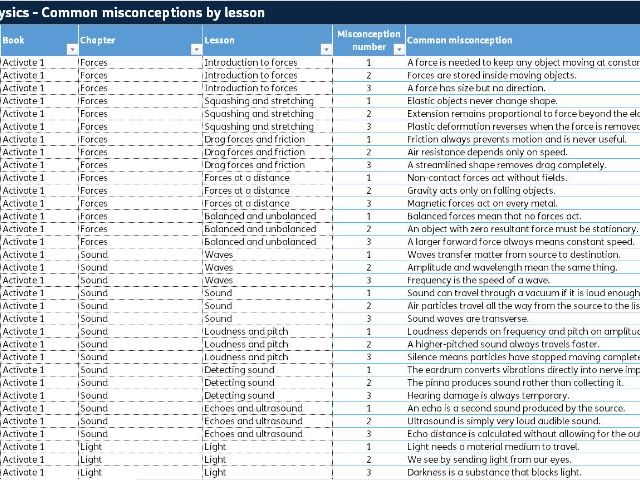Viewport: 640px width, 480px height.
Task: Select Book cell for 'Darkness is a substance' row
Action: (x=39, y=472)
